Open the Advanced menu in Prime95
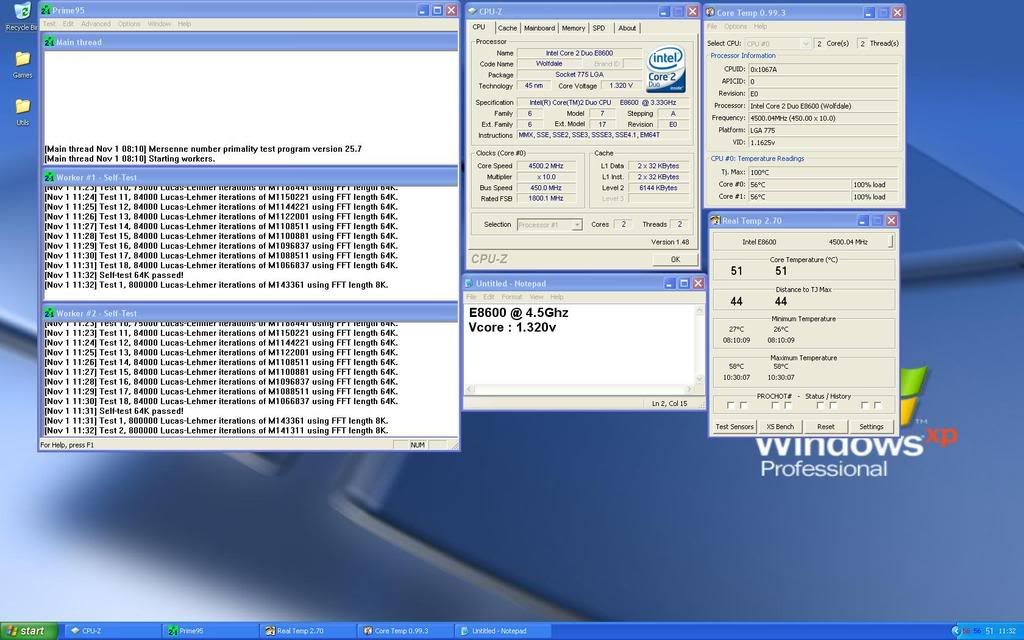This screenshot has height=640, width=1024. [96, 24]
